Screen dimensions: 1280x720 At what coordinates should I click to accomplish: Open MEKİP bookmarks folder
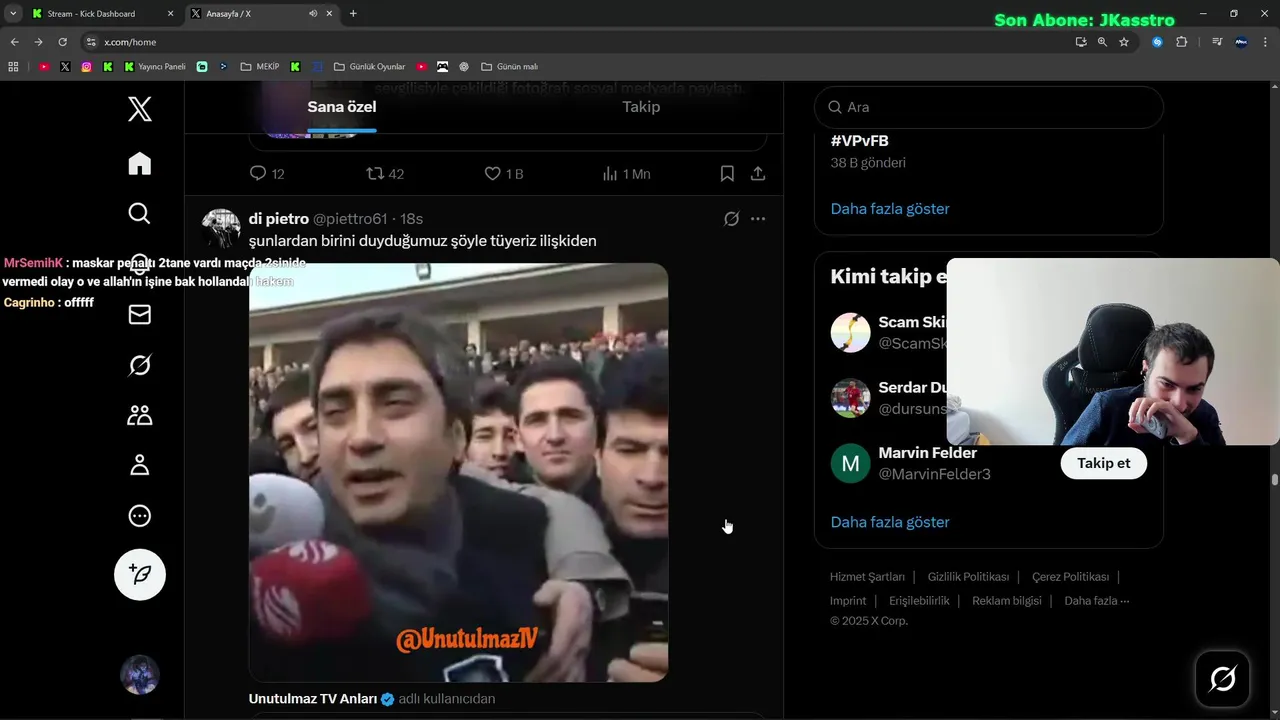click(260, 67)
